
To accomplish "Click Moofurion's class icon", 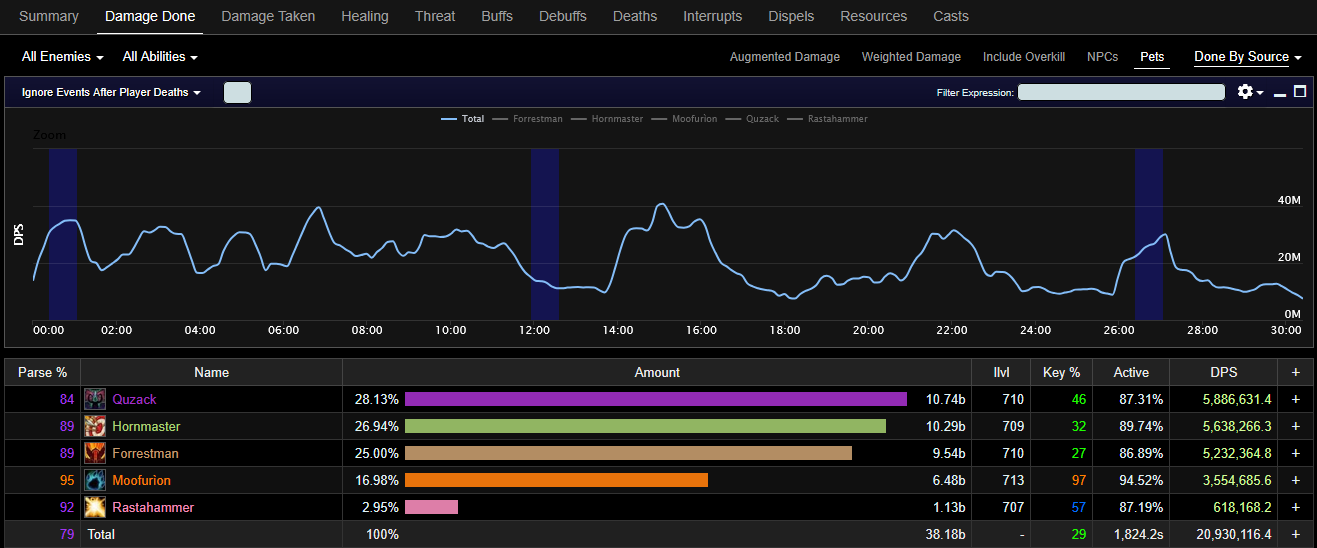I will click(95, 480).
